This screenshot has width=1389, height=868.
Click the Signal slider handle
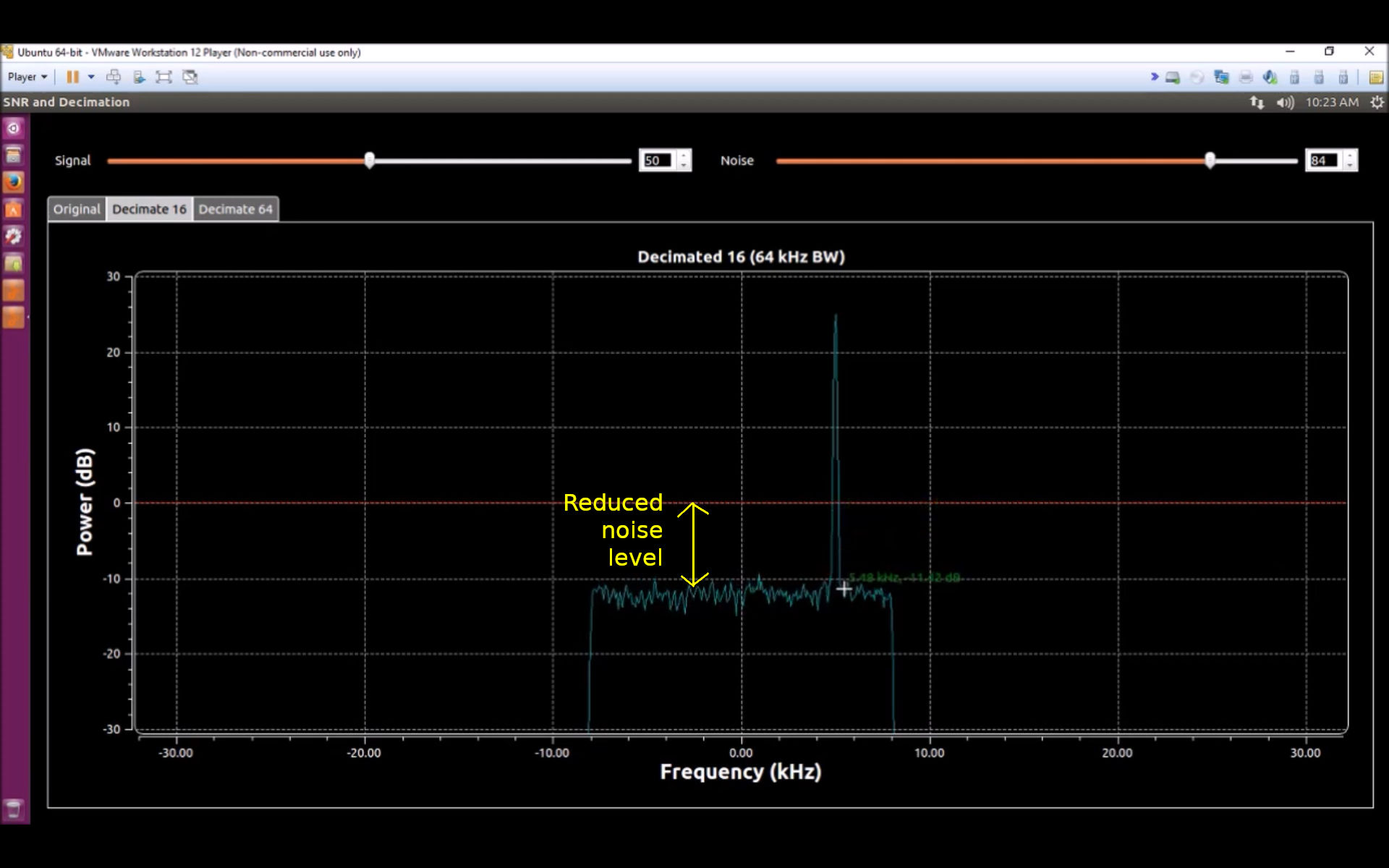click(x=370, y=161)
